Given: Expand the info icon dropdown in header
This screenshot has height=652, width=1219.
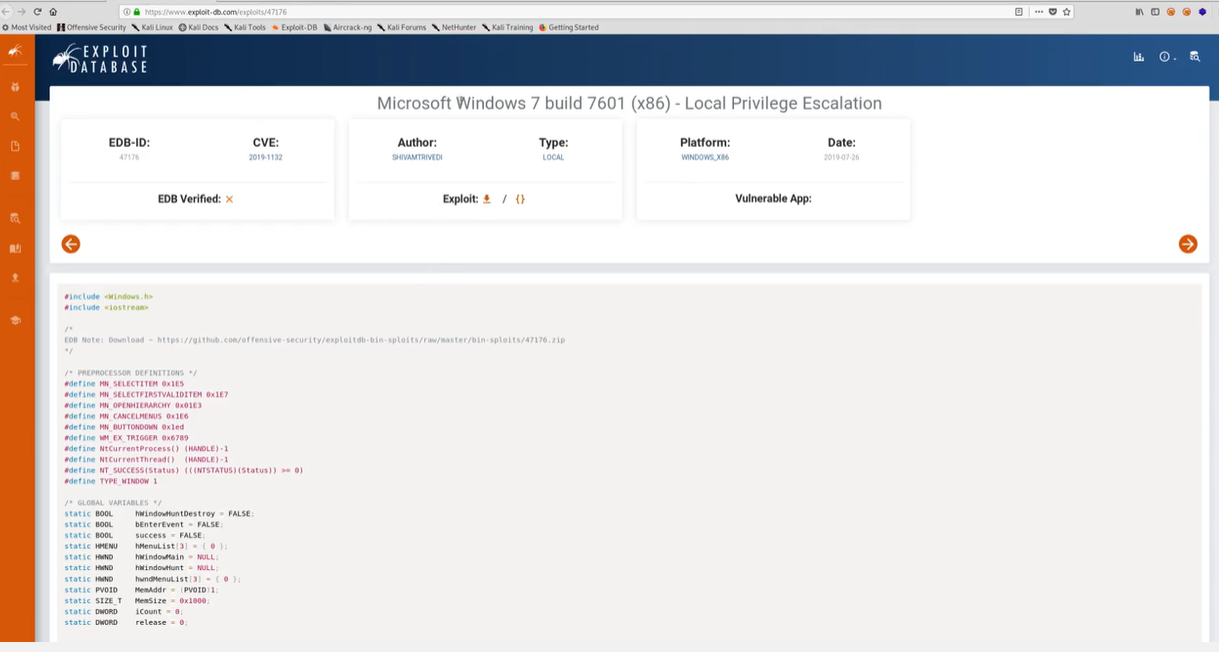Looking at the screenshot, I should click(1166, 57).
